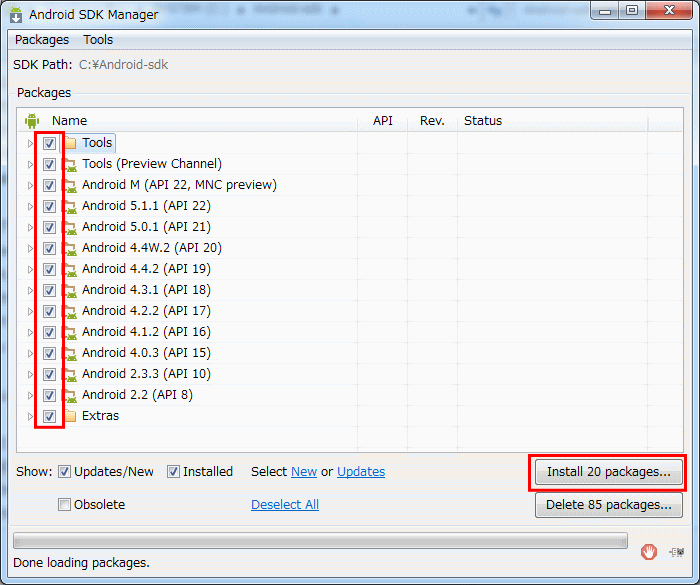Viewport: 700px width, 585px height.
Task: Click the Delete 85 packages button
Action: click(609, 505)
